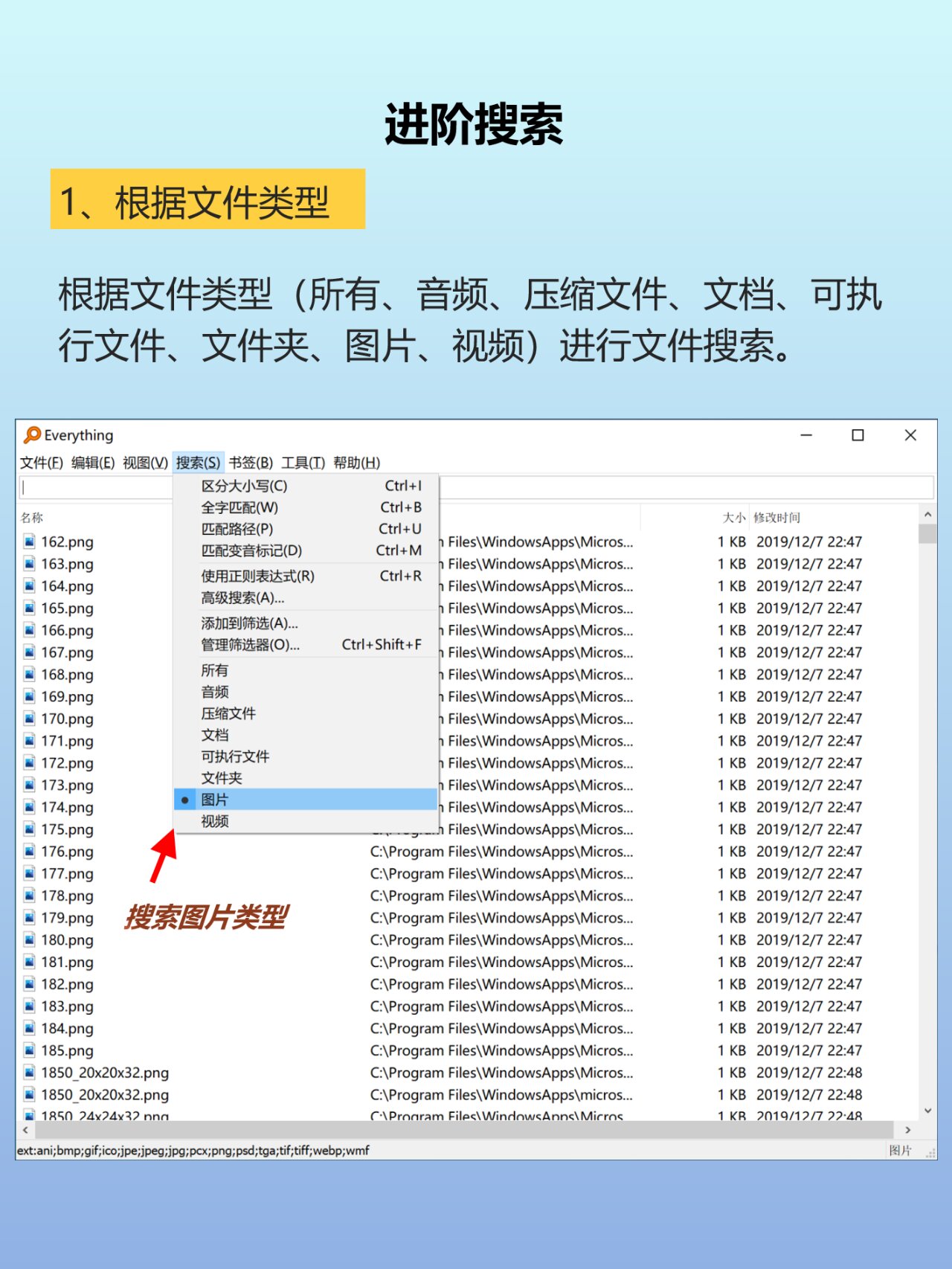Image resolution: width=952 pixels, height=1269 pixels.
Task: Select the 音频 audio filter
Action: (306, 692)
